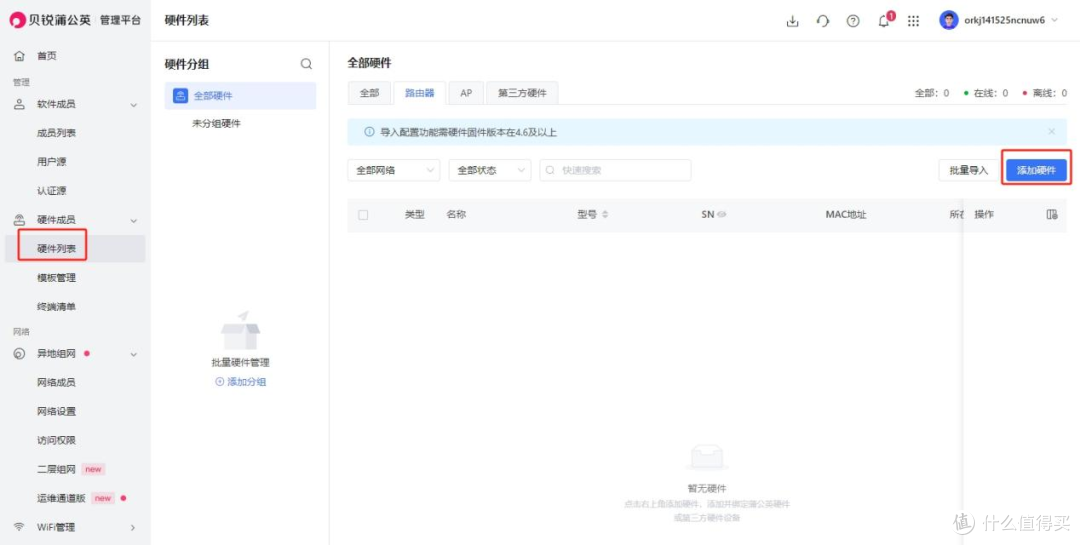Sort by 型号 column arrows
This screenshot has width=1080, height=545.
(605, 215)
